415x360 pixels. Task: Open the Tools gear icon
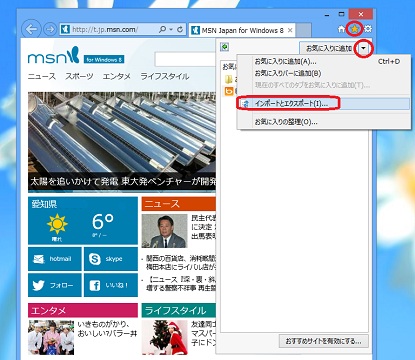pos(368,29)
